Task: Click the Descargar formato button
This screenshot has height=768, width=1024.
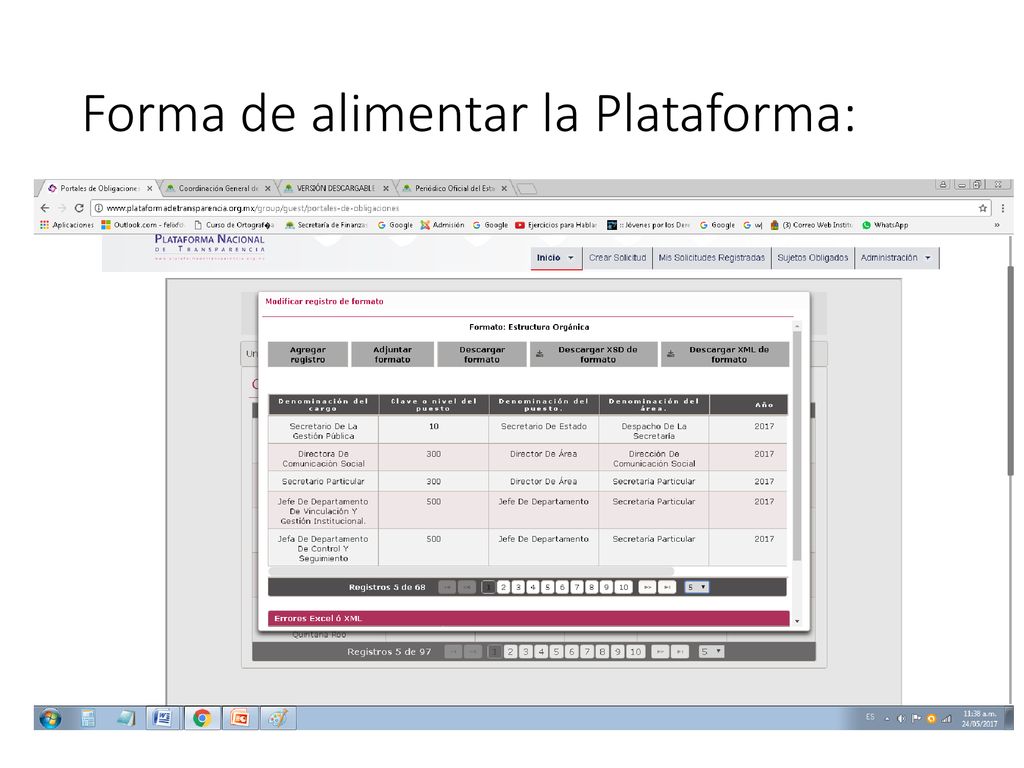Action: (x=482, y=355)
